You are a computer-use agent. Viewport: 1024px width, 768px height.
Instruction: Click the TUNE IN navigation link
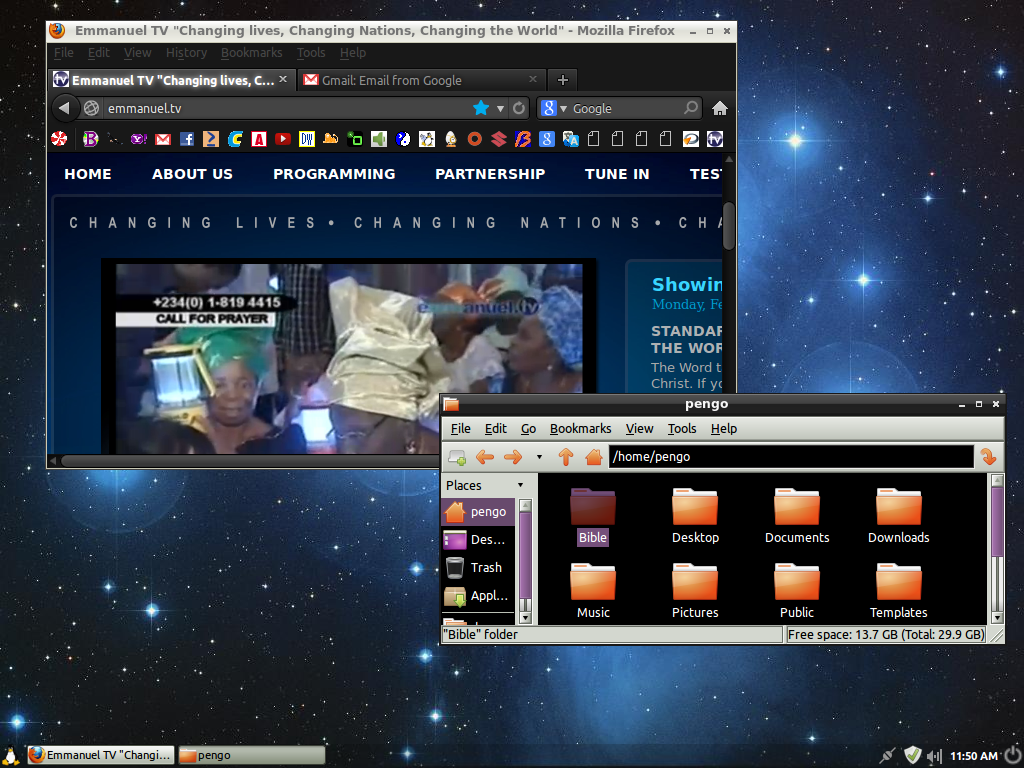pyautogui.click(x=617, y=174)
